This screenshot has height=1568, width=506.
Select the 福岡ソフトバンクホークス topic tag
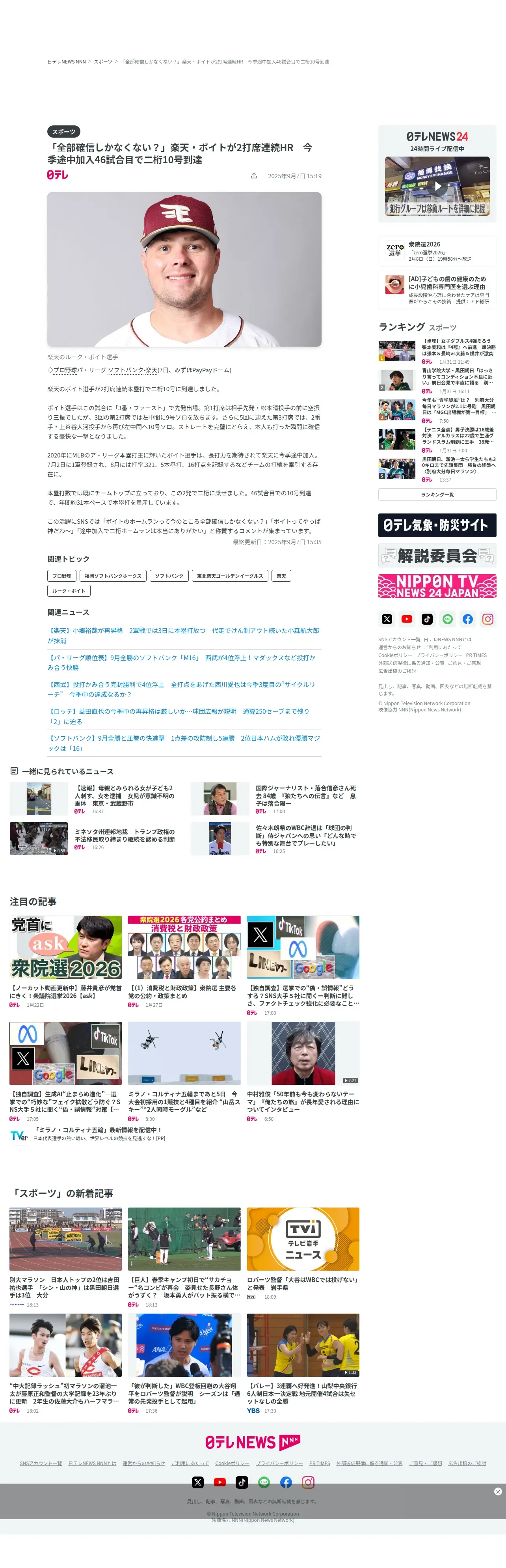coord(113,576)
